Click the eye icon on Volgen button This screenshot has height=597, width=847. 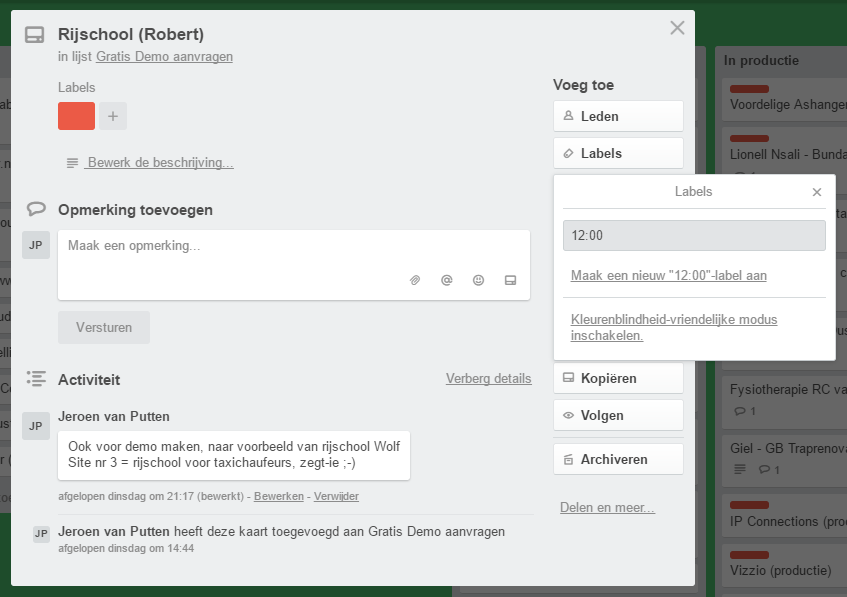tap(568, 415)
